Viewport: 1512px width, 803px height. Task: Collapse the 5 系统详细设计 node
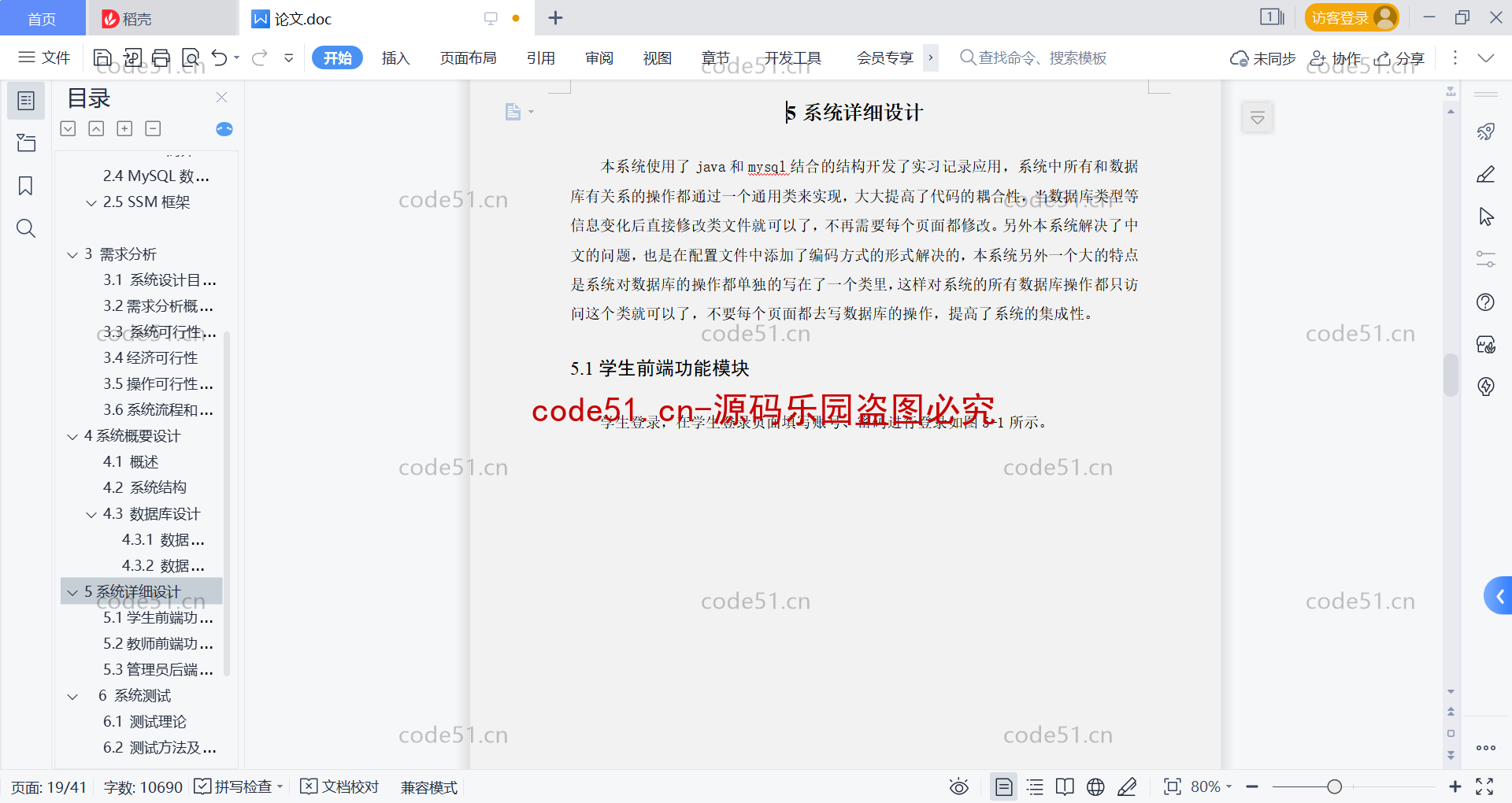pyautogui.click(x=72, y=592)
